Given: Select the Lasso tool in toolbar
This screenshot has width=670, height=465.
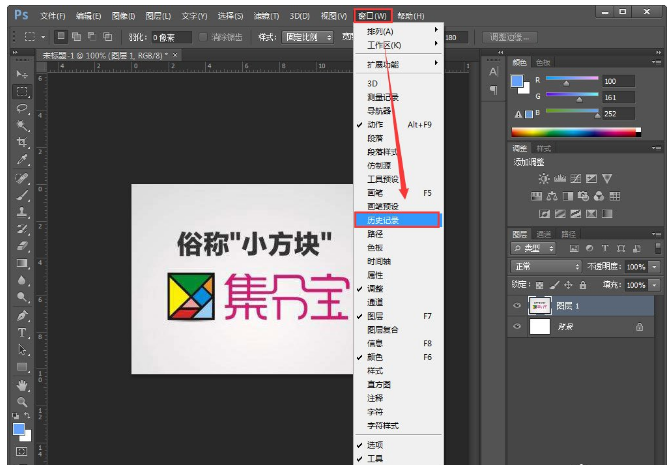Looking at the screenshot, I should 21,108.
